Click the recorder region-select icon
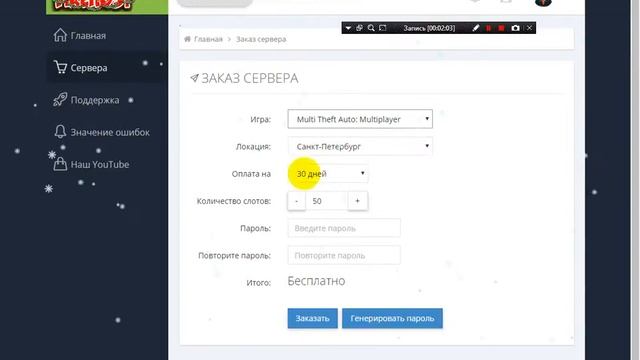640x360 pixels. tap(382, 28)
